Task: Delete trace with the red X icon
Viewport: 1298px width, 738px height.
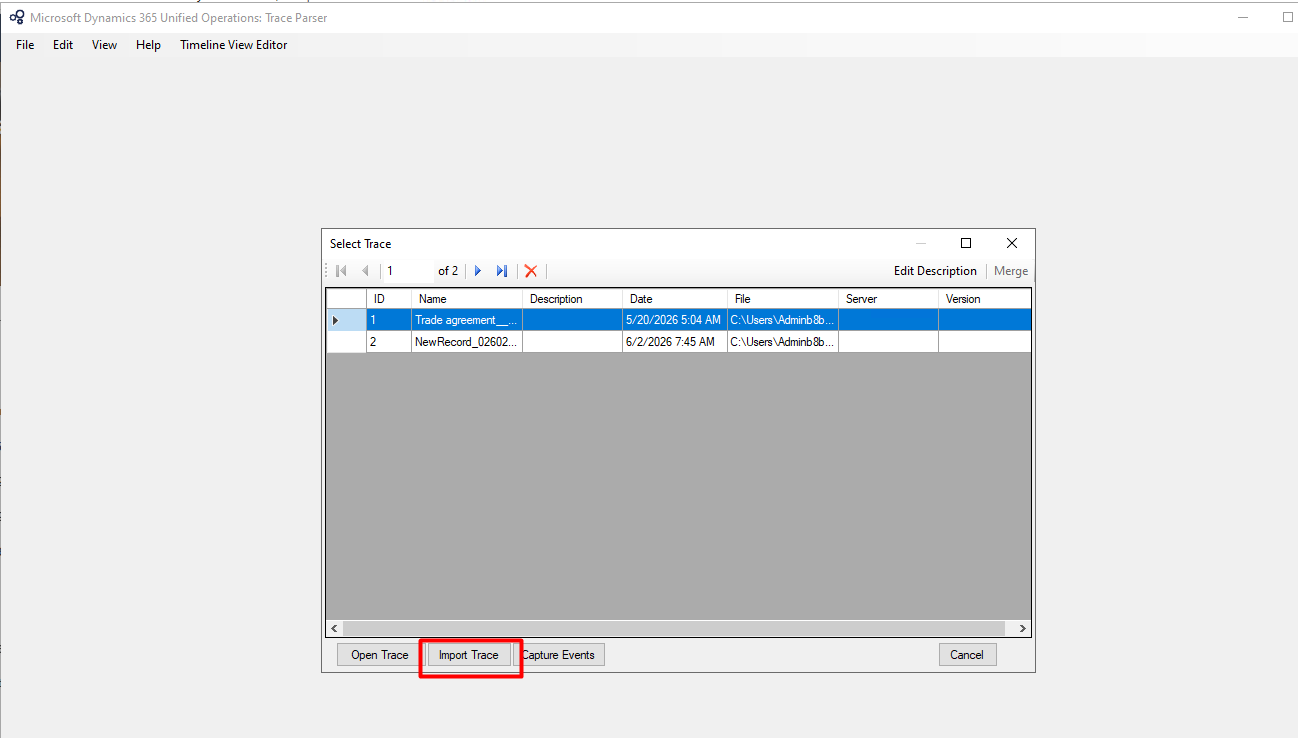Action: point(531,271)
